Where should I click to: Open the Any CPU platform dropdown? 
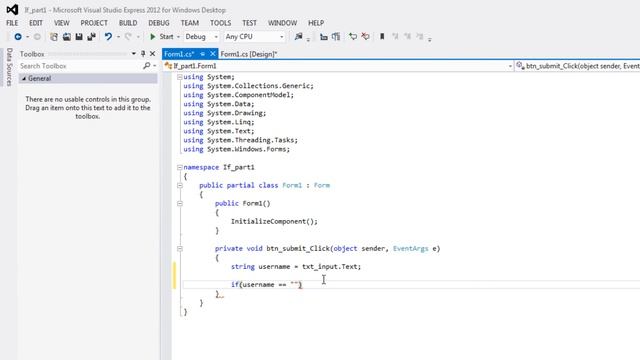click(254, 37)
